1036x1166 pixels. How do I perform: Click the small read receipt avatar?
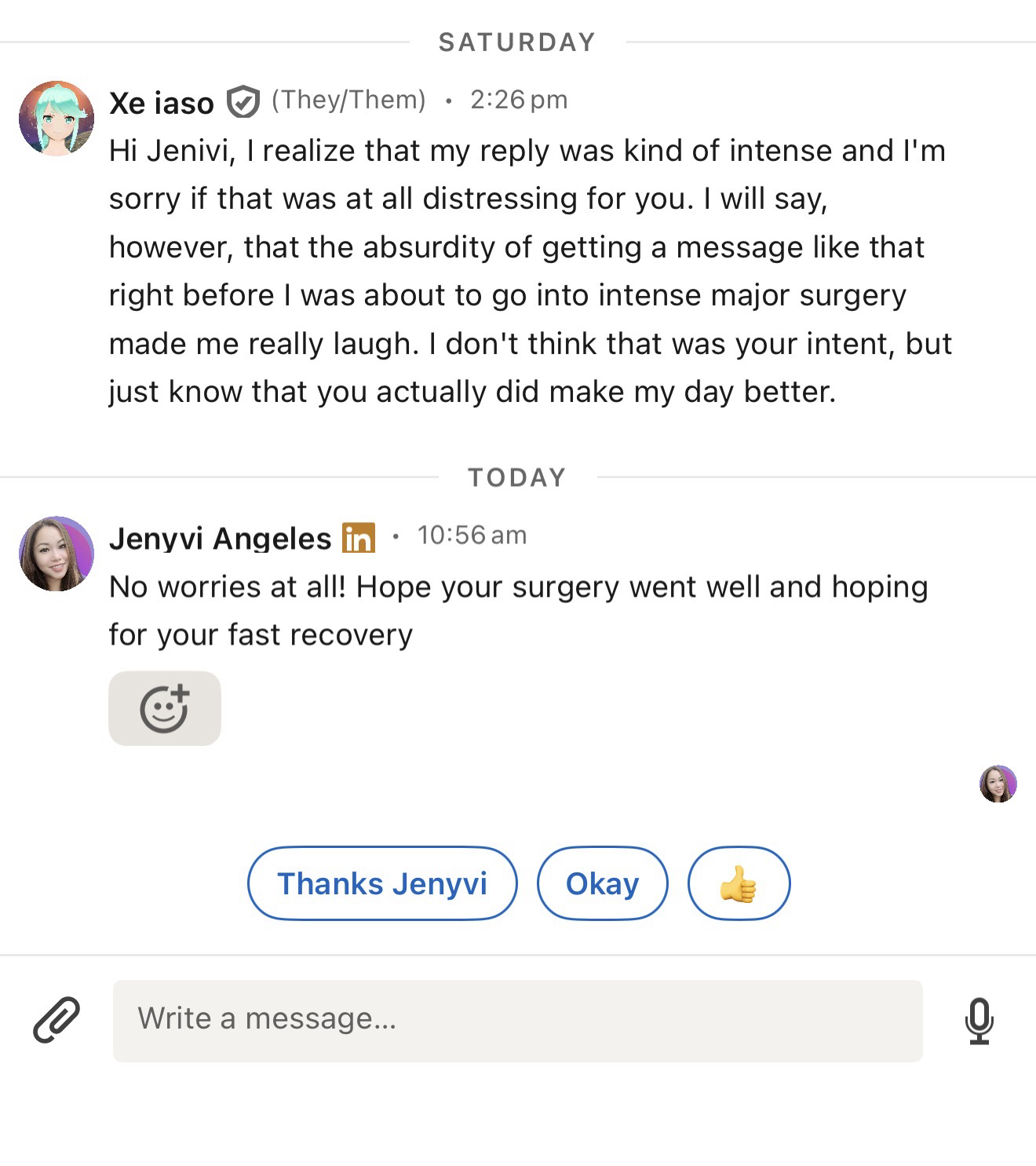tap(998, 784)
